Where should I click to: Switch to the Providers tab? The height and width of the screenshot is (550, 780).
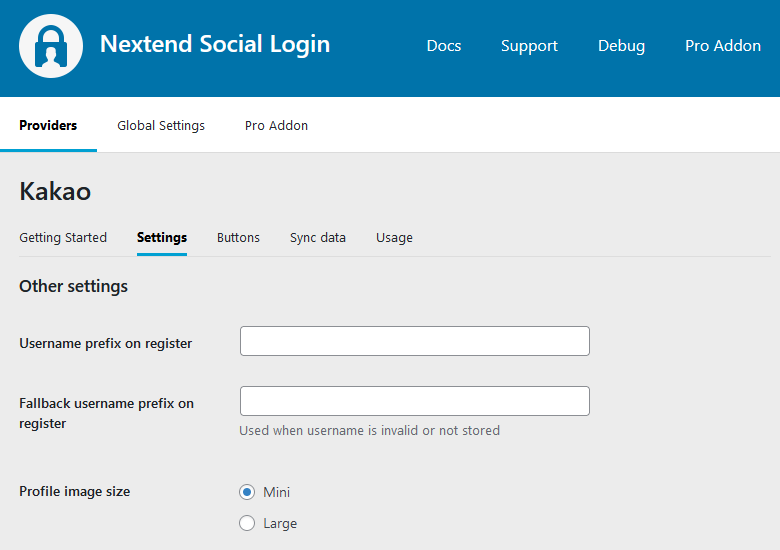coord(48,126)
